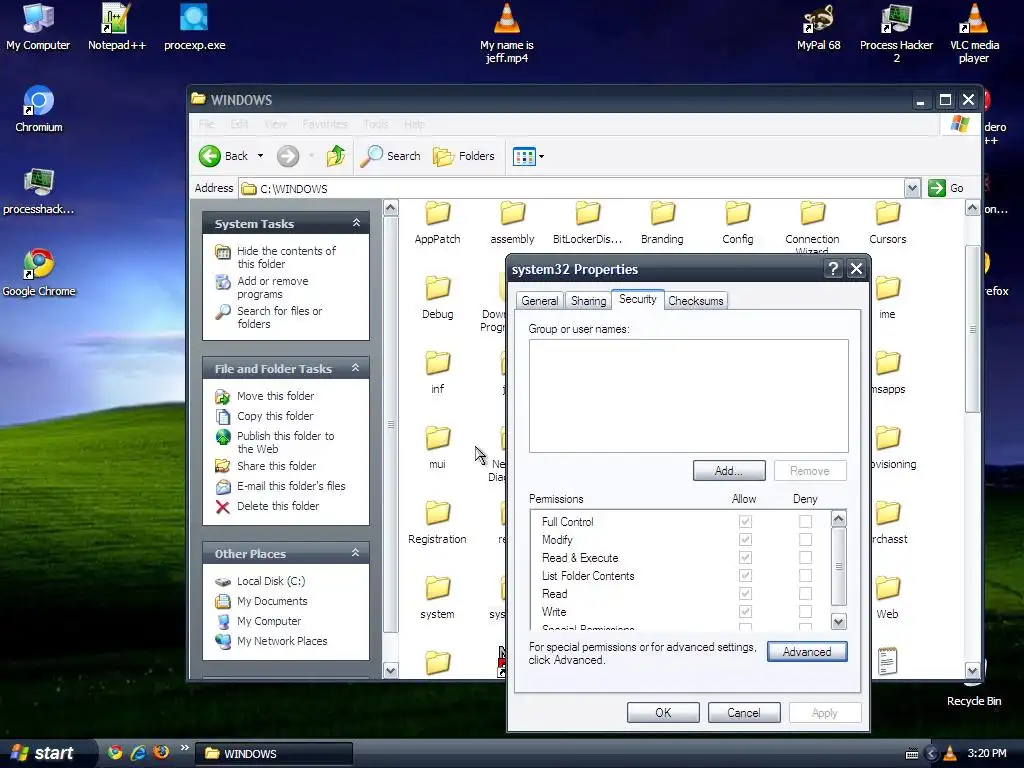Open My Computer desktop icon
1024x768 pixels.
click(38, 27)
